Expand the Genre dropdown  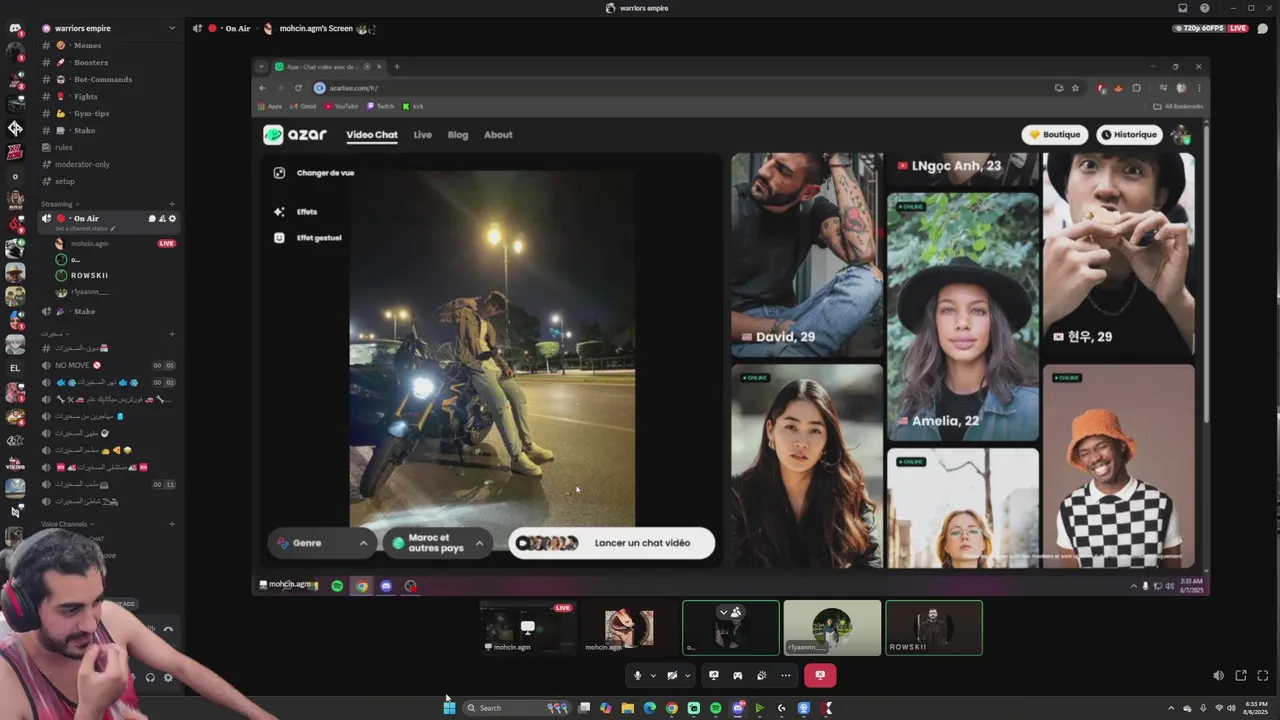click(x=322, y=543)
